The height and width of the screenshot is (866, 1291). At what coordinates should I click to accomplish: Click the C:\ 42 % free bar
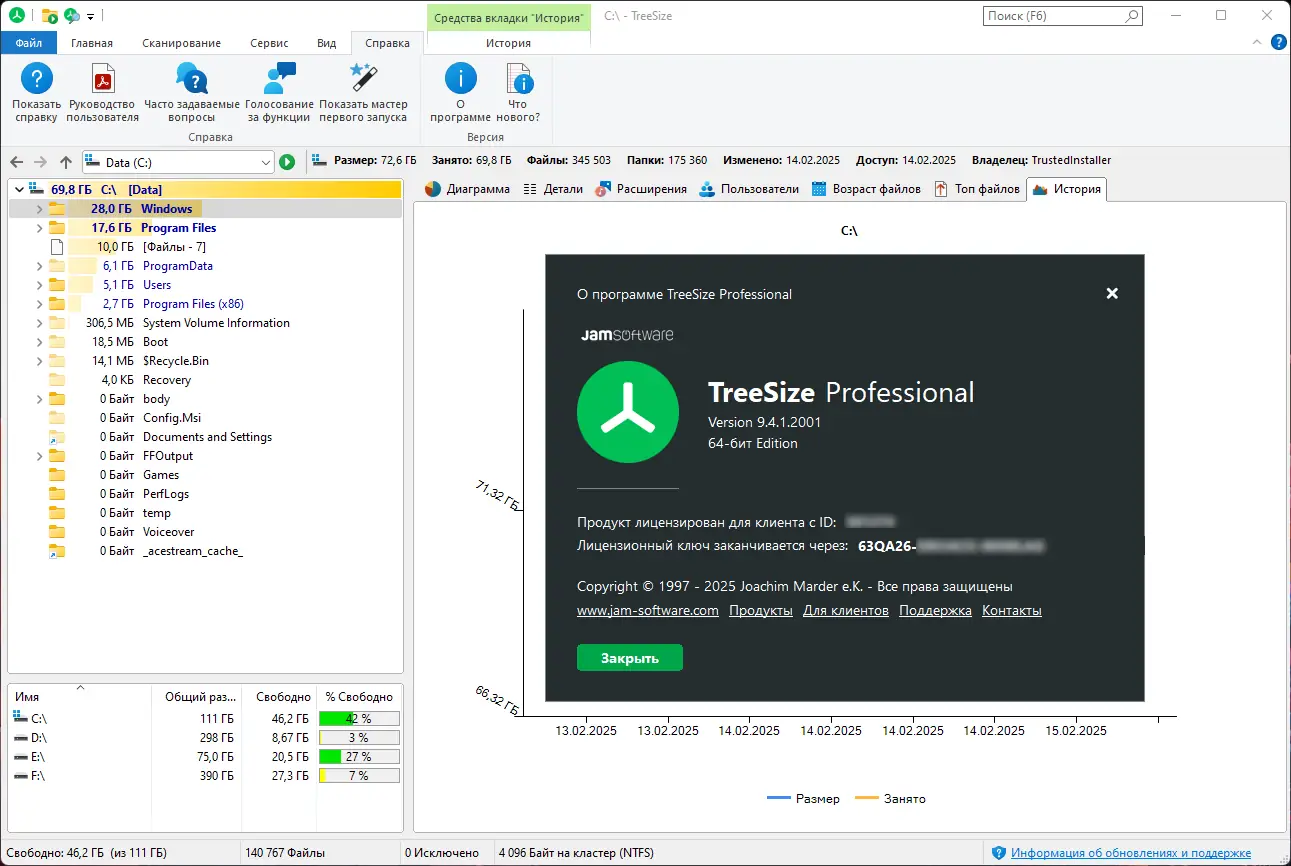tap(359, 718)
